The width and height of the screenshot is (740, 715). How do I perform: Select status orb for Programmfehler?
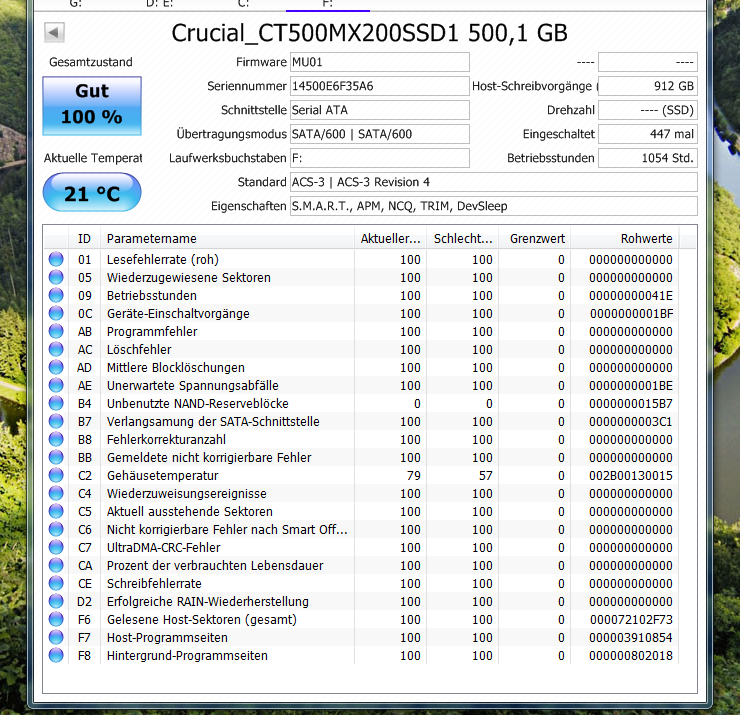click(56, 331)
